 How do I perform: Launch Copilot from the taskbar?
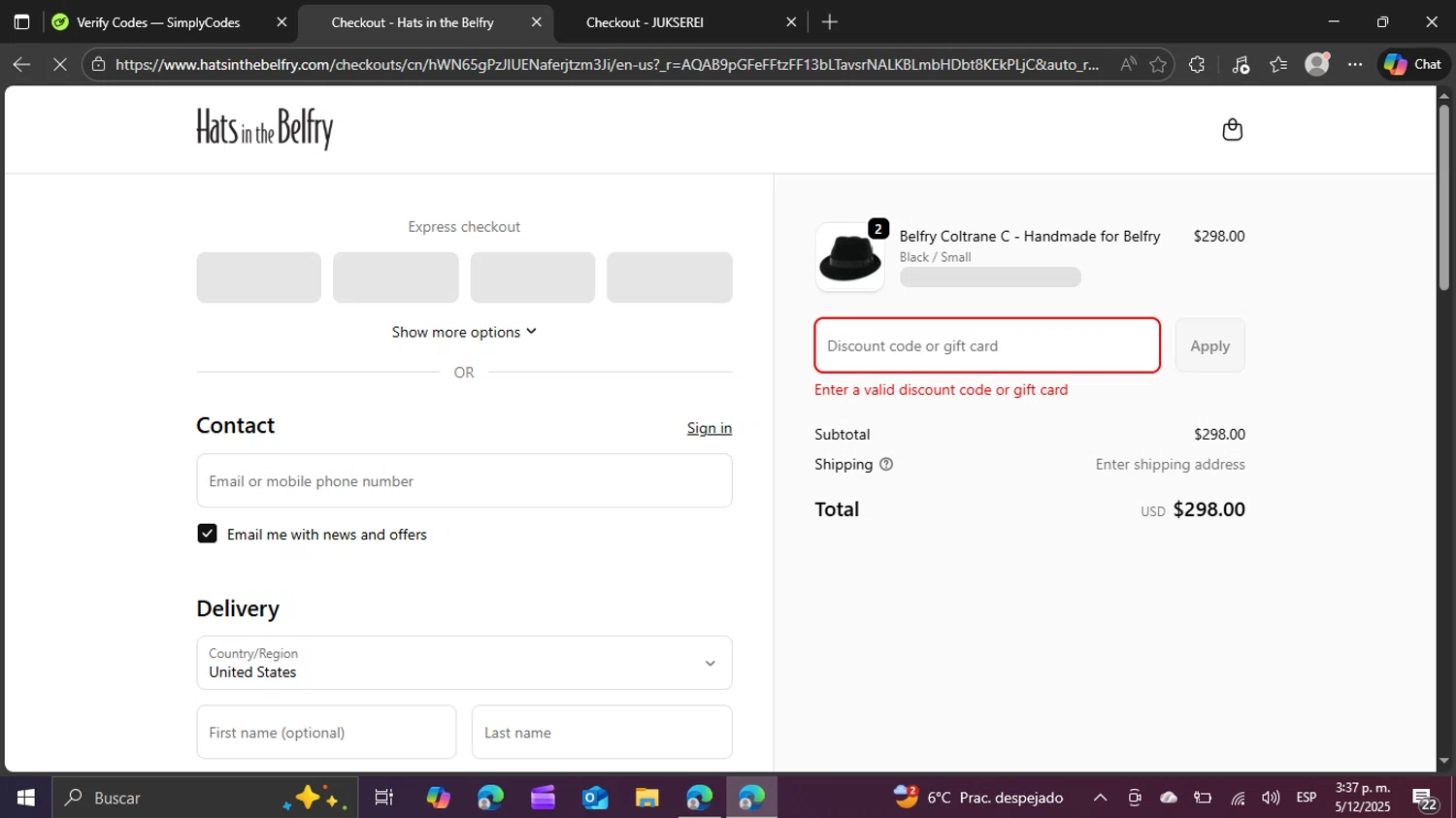[x=438, y=798]
